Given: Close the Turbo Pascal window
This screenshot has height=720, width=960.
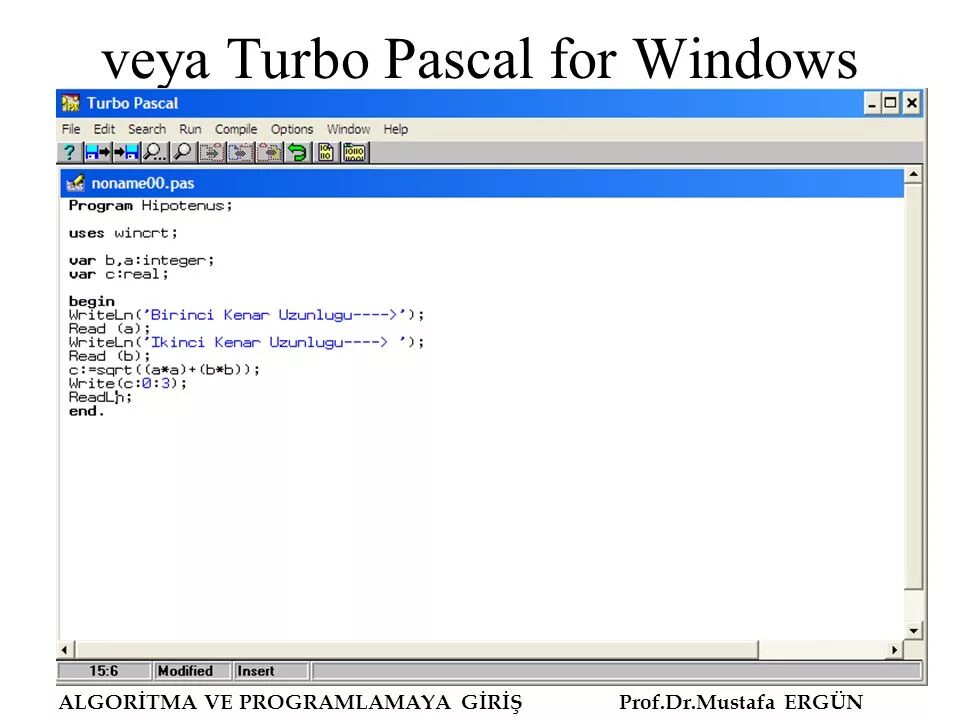Looking at the screenshot, I should tap(912, 103).
